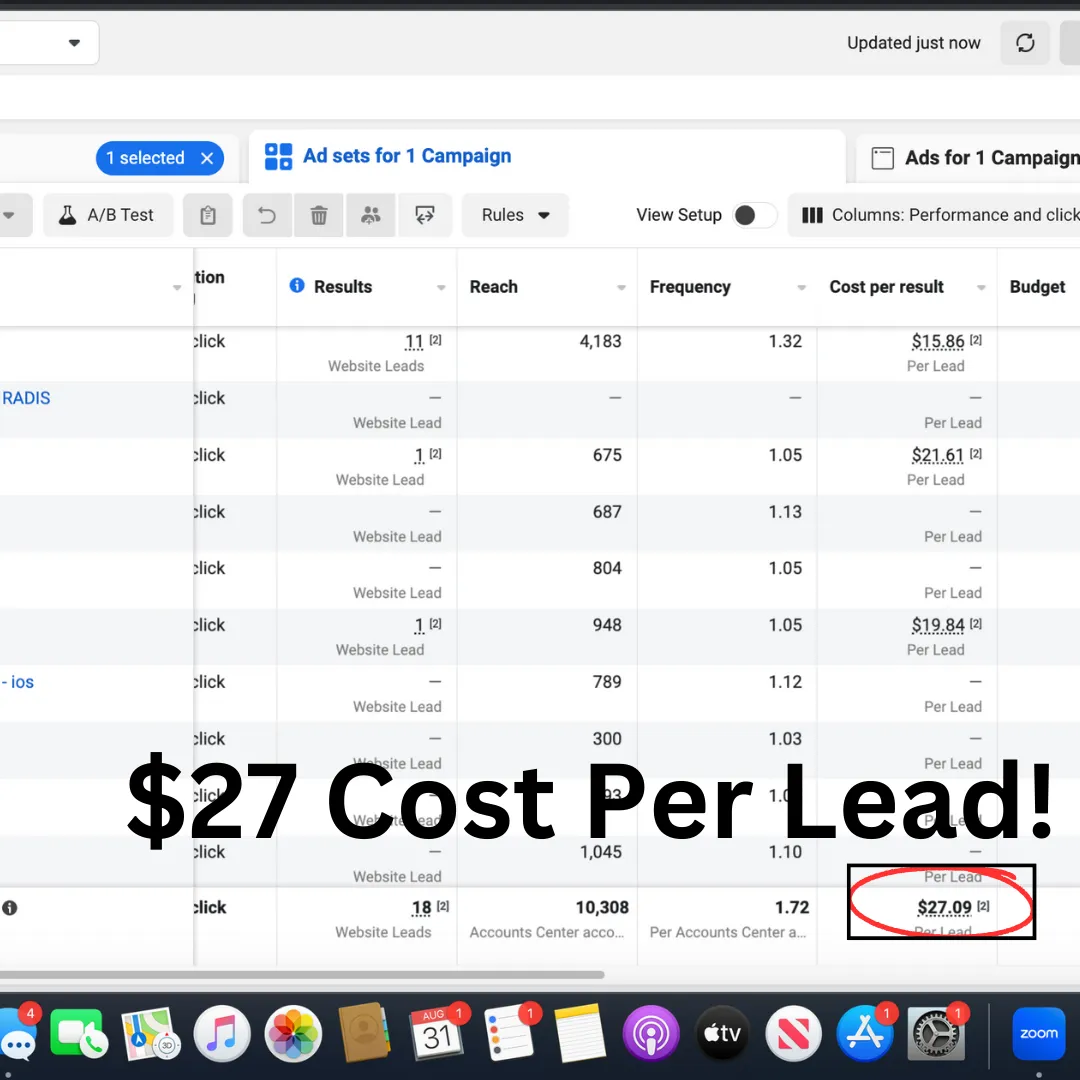Open the dropdown left of A/B Test
Viewport: 1080px width, 1080px height.
10,216
